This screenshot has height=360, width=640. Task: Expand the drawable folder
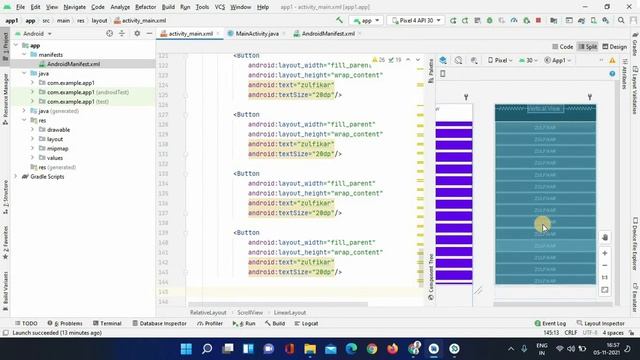click(32, 130)
